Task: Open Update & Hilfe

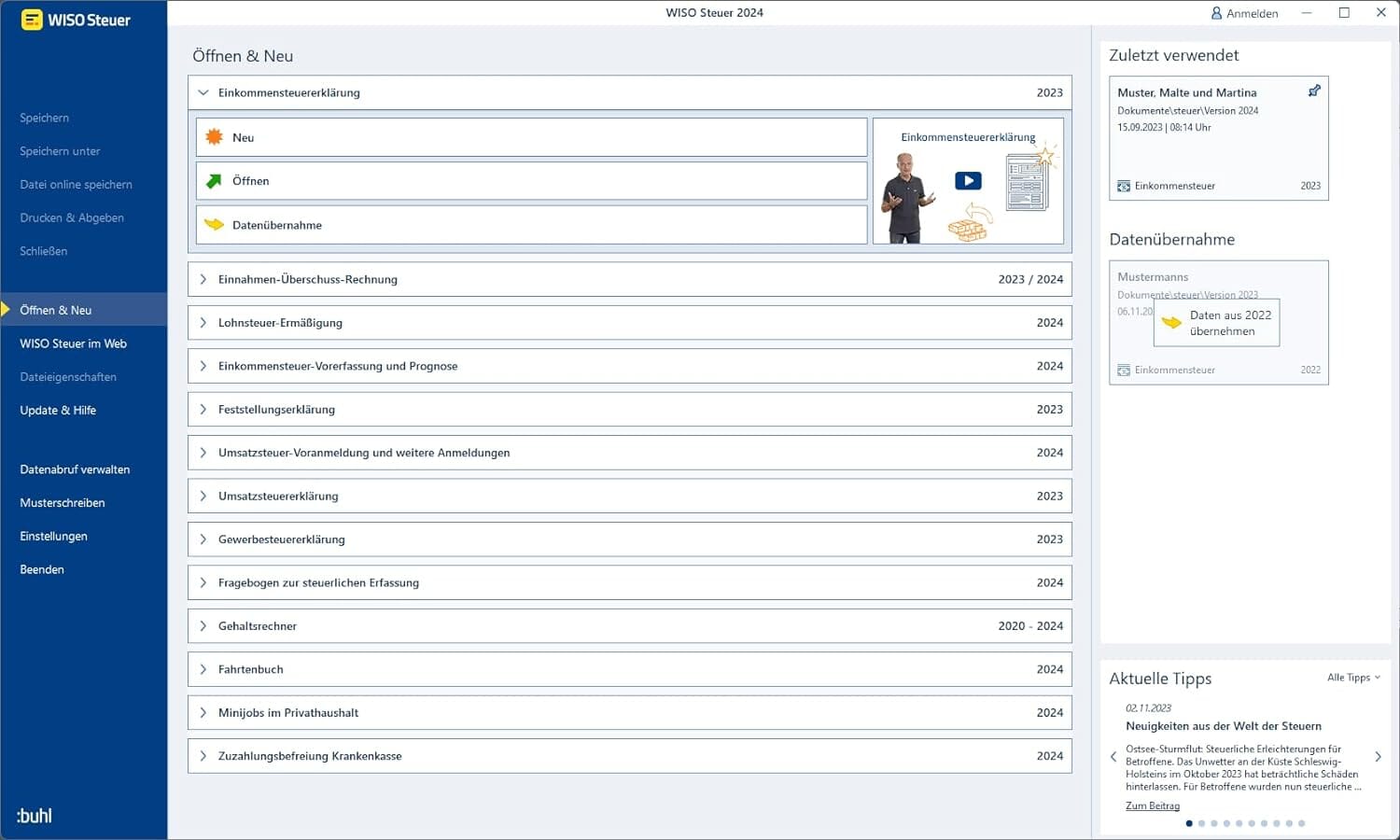Action: click(58, 411)
